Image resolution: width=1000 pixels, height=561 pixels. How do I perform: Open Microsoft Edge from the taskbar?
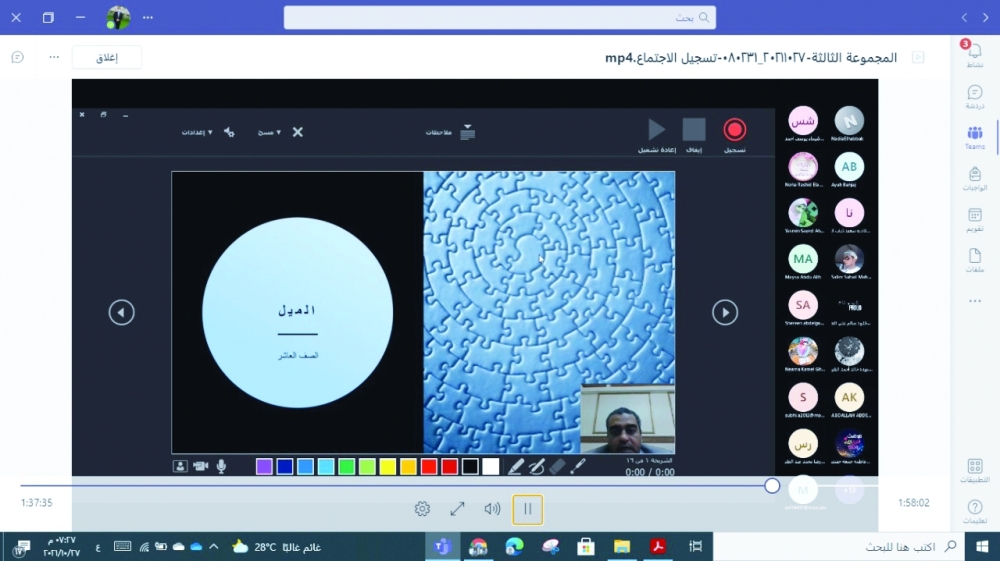514,546
